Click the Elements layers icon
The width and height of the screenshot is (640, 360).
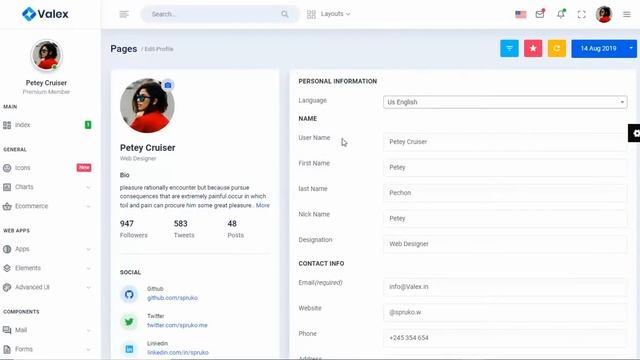tap(7, 268)
